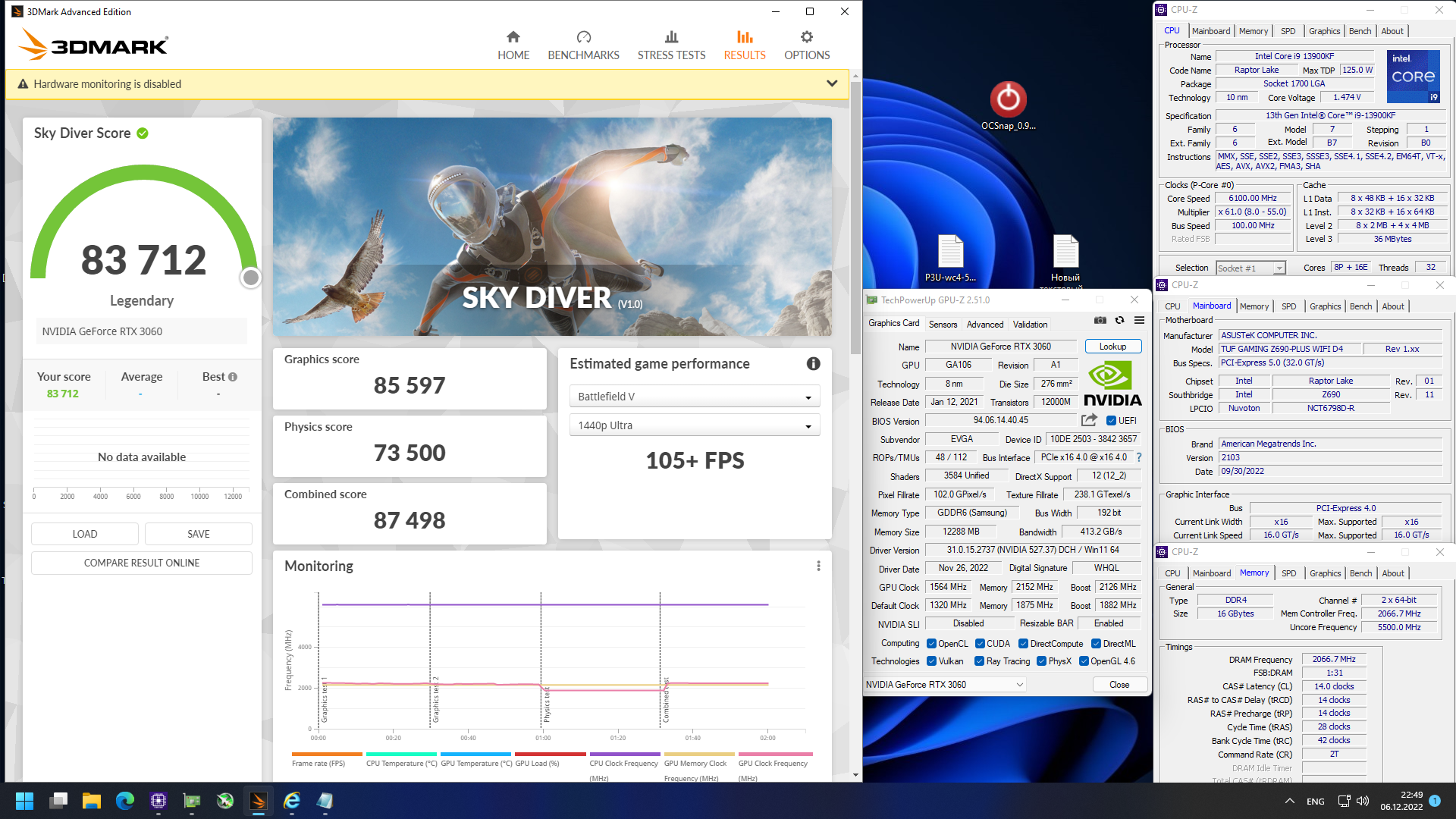Open the GPU-Z hamburger menu

(1139, 321)
